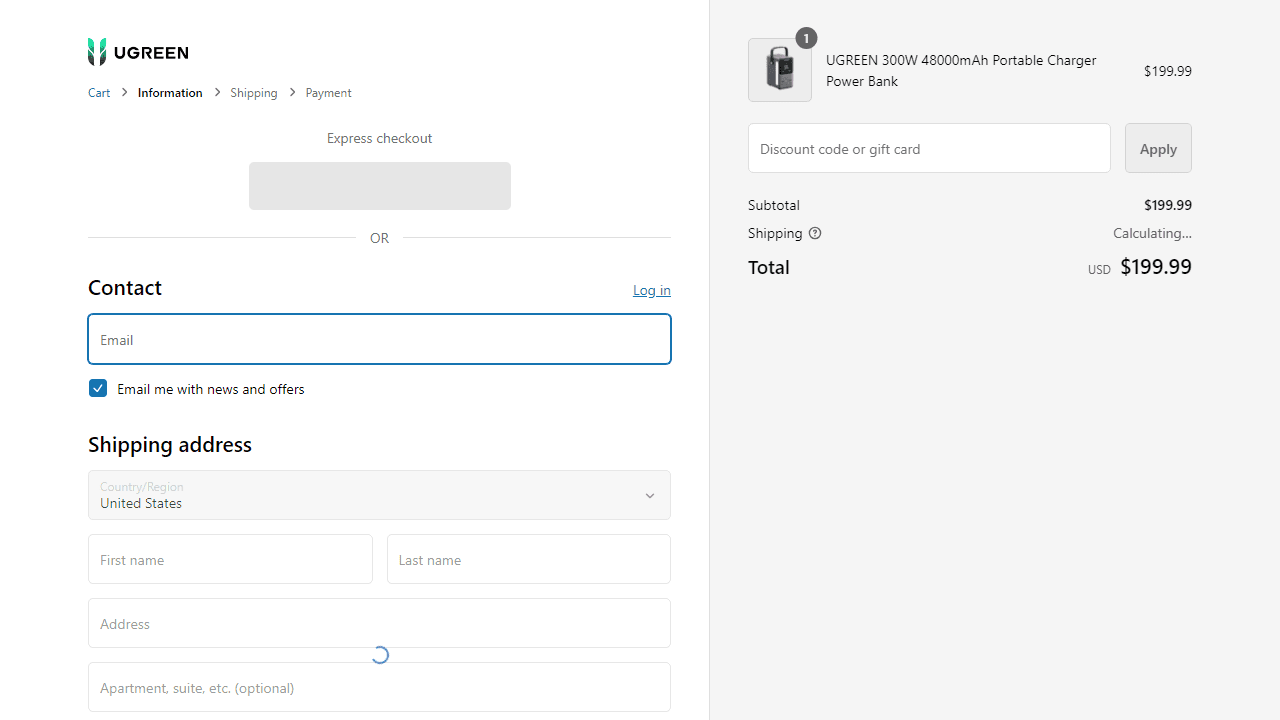Click the Apply discount button
Viewport: 1280px width, 720px height.
(x=1158, y=148)
